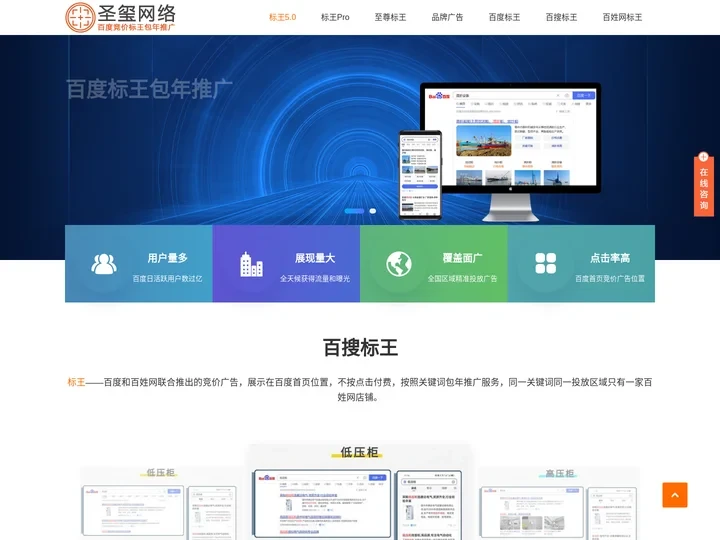Click the 百度标王包年推广 banner title

click(150, 89)
